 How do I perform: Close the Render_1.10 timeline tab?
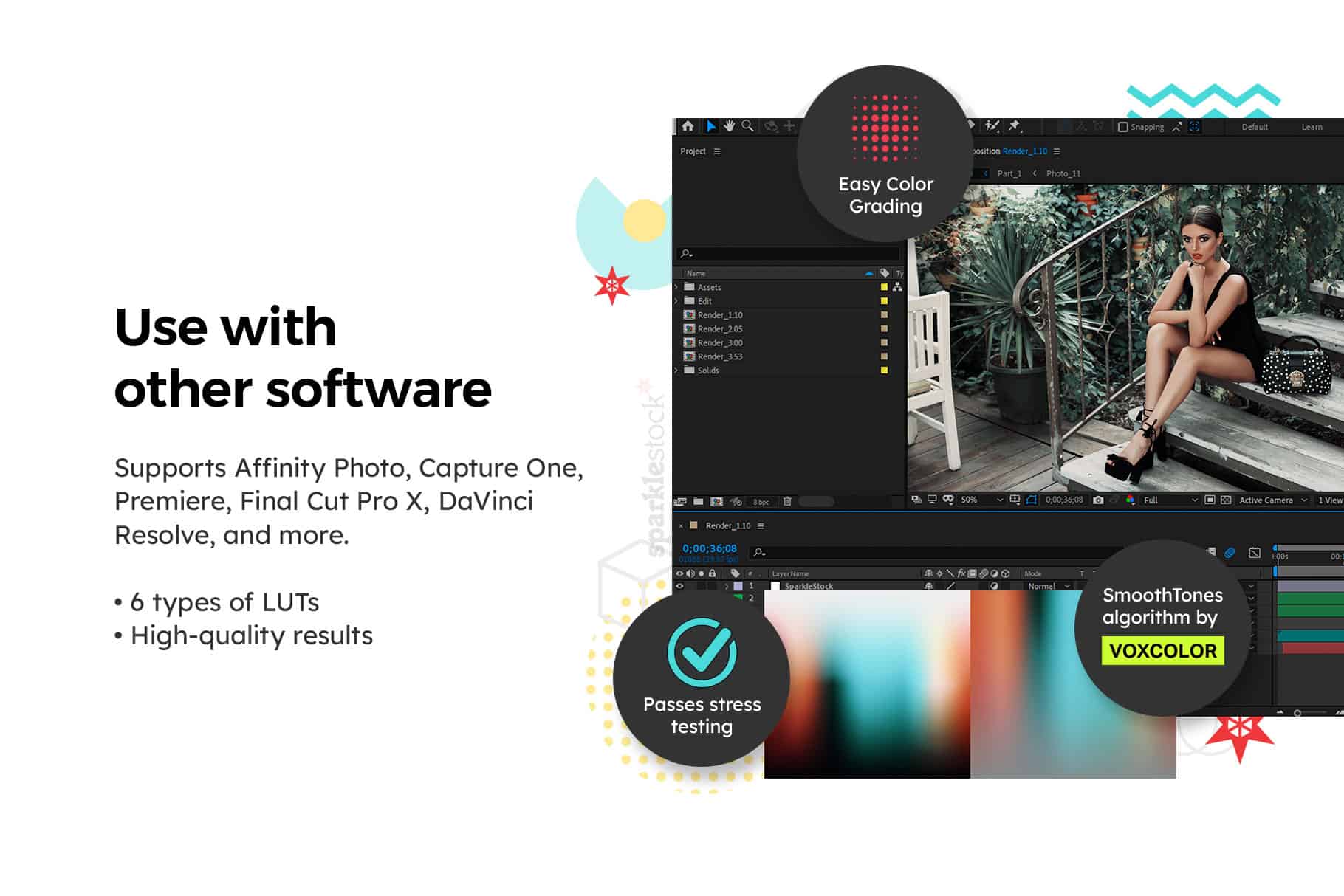pyautogui.click(x=681, y=526)
